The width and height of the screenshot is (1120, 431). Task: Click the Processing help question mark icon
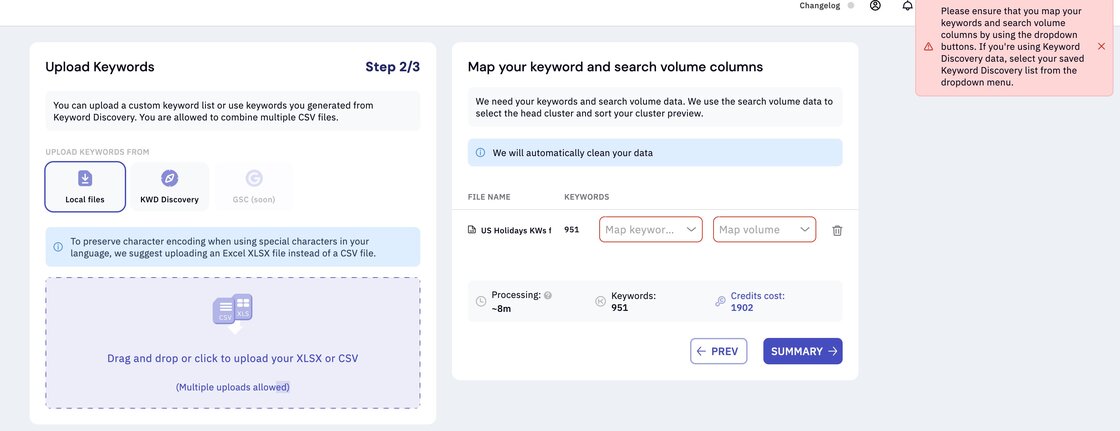(548, 295)
